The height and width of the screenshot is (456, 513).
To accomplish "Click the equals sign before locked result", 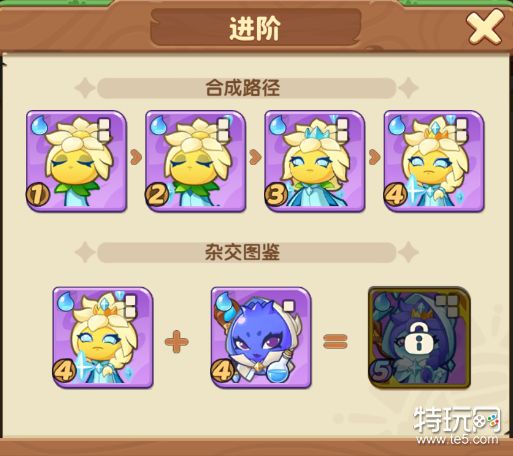I will pos(335,342).
